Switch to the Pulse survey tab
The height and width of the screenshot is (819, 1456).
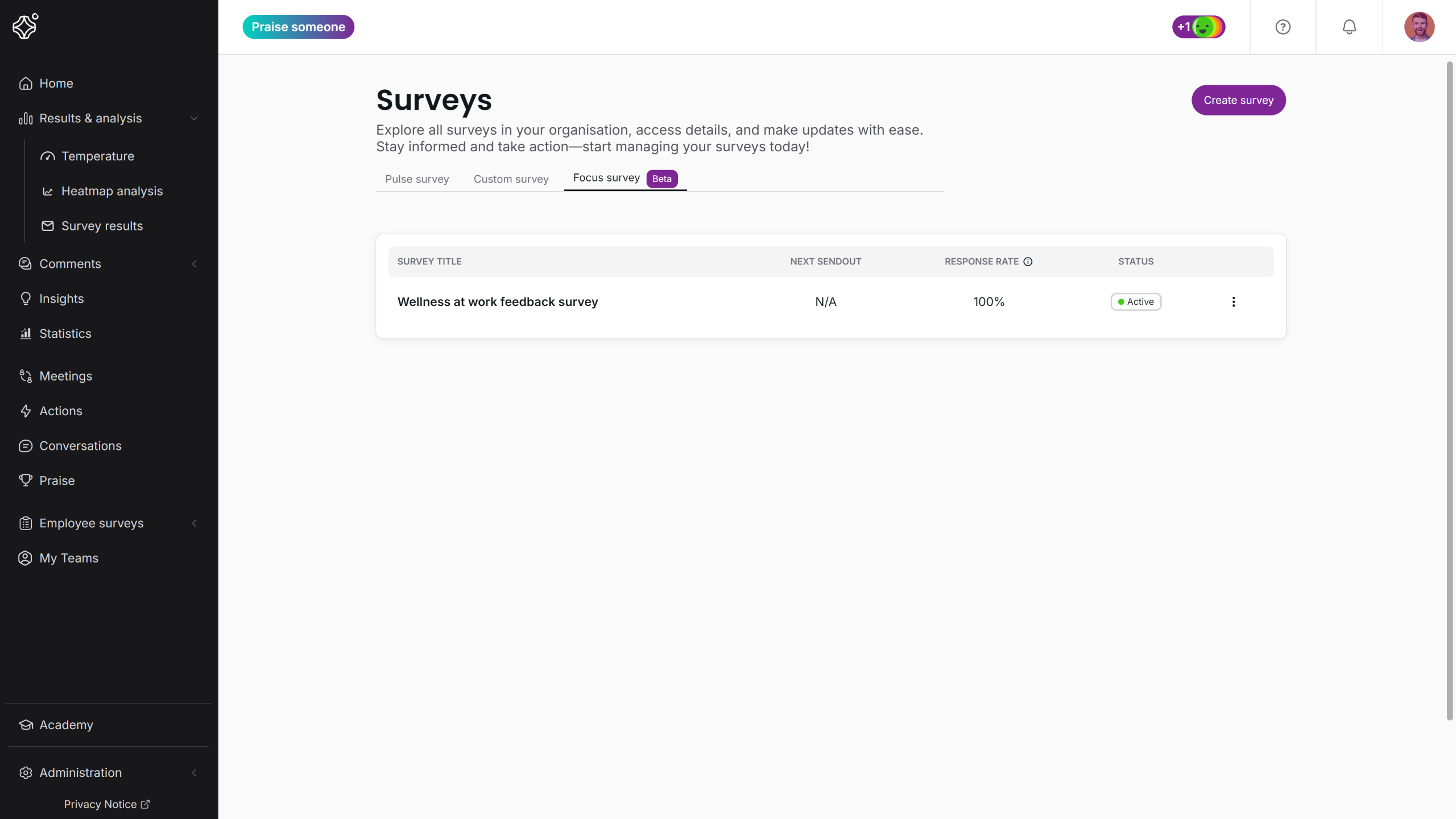pos(417,179)
